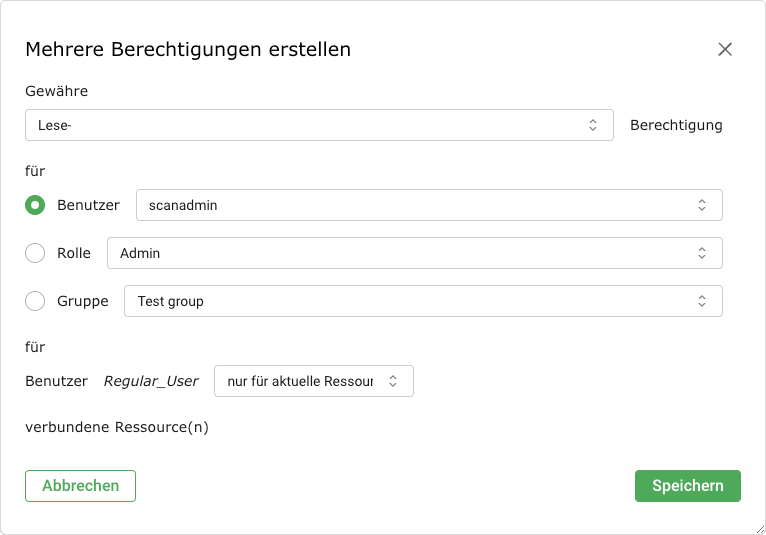Click the arrows on the resource scope selector

coord(393,381)
